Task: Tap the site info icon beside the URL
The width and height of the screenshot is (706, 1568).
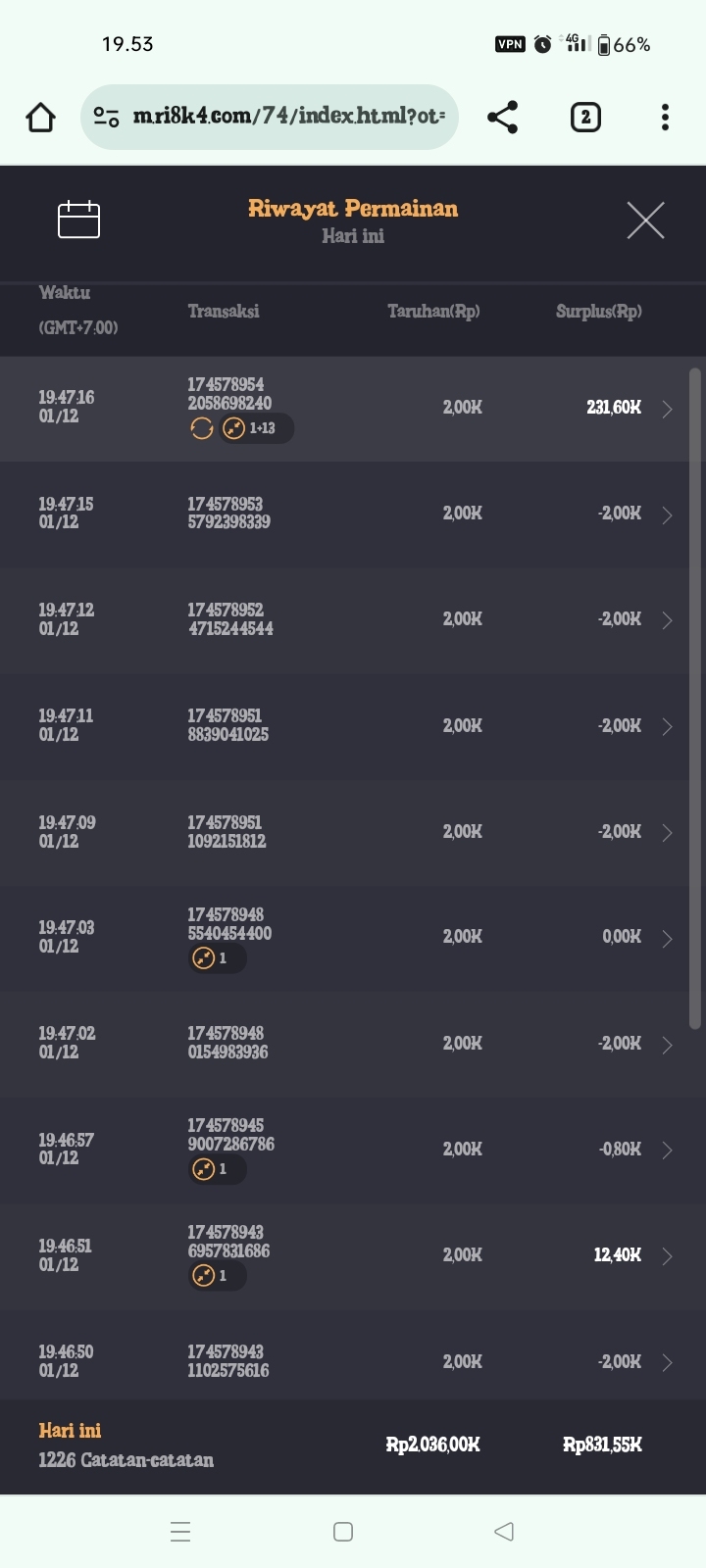Action: click(x=106, y=118)
